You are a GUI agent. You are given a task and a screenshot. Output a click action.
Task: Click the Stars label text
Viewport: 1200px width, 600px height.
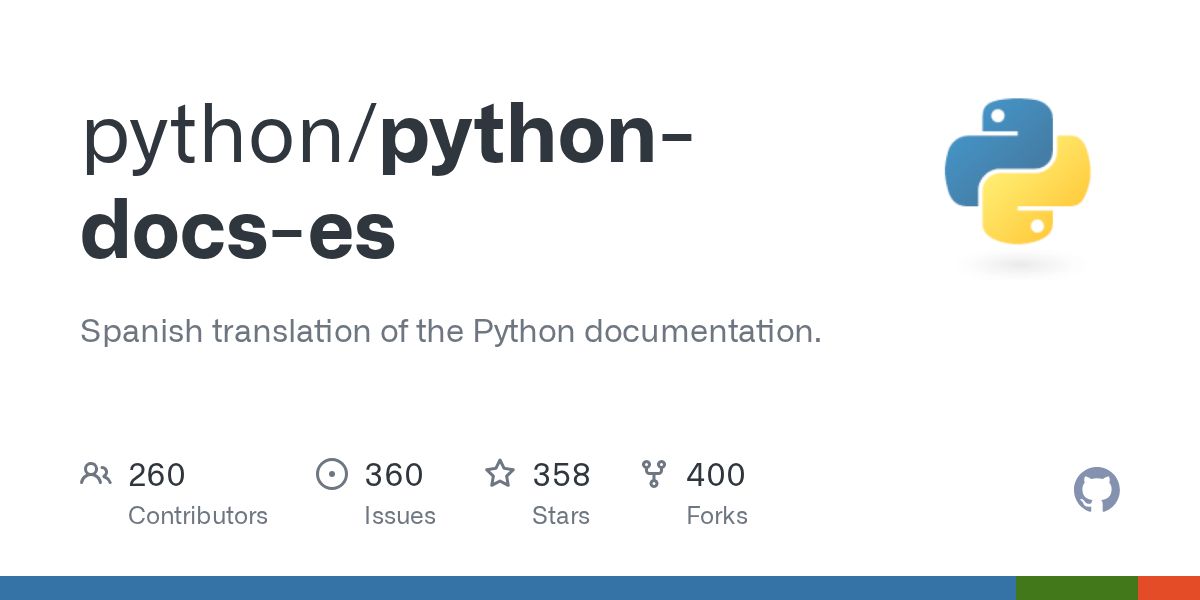click(x=561, y=516)
